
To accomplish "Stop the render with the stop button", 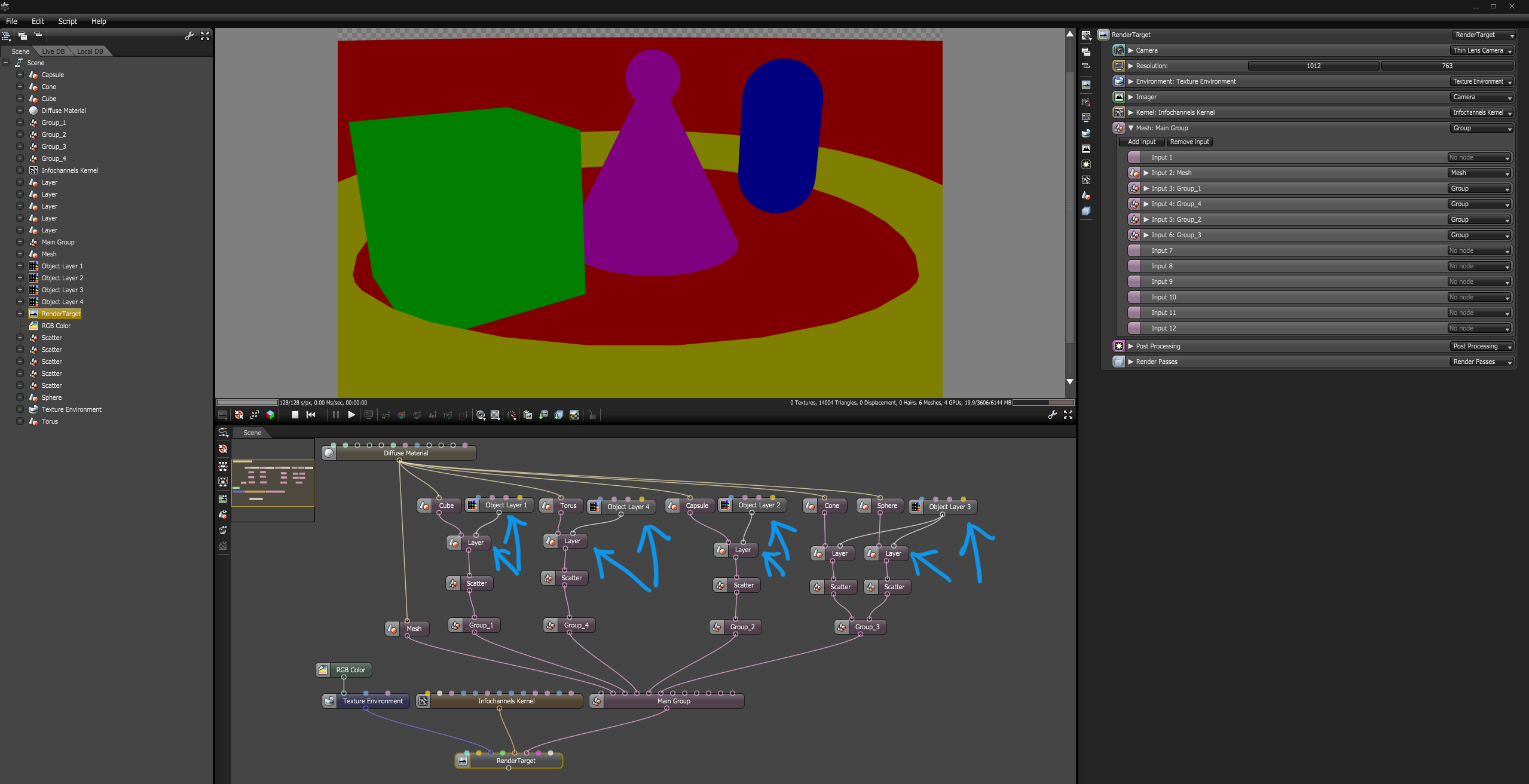I will pyautogui.click(x=295, y=415).
